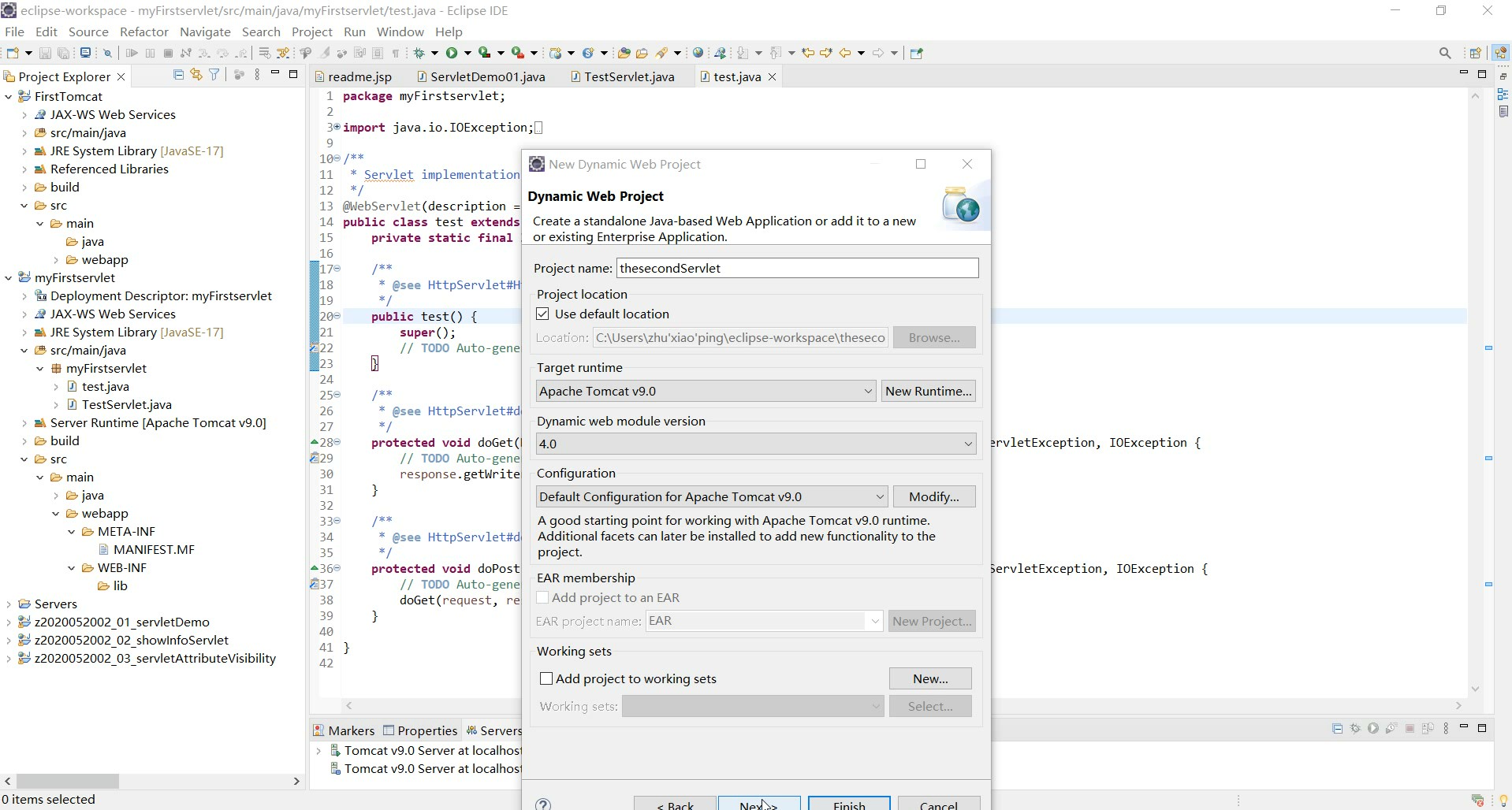Switch to ServletDemo01.java editor tab
The image size is (1512, 810).
point(481,76)
